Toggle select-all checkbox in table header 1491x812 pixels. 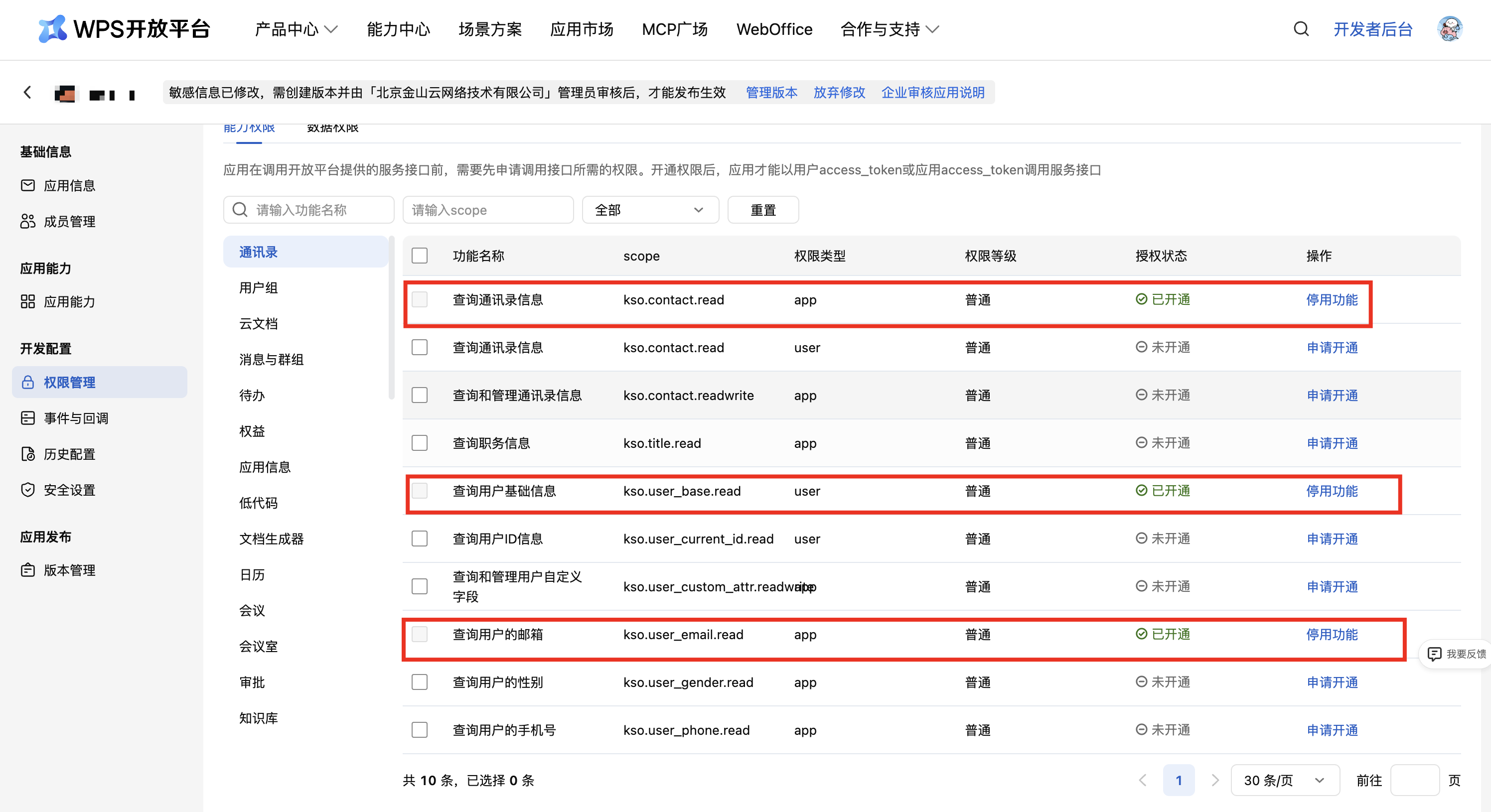[x=419, y=256]
